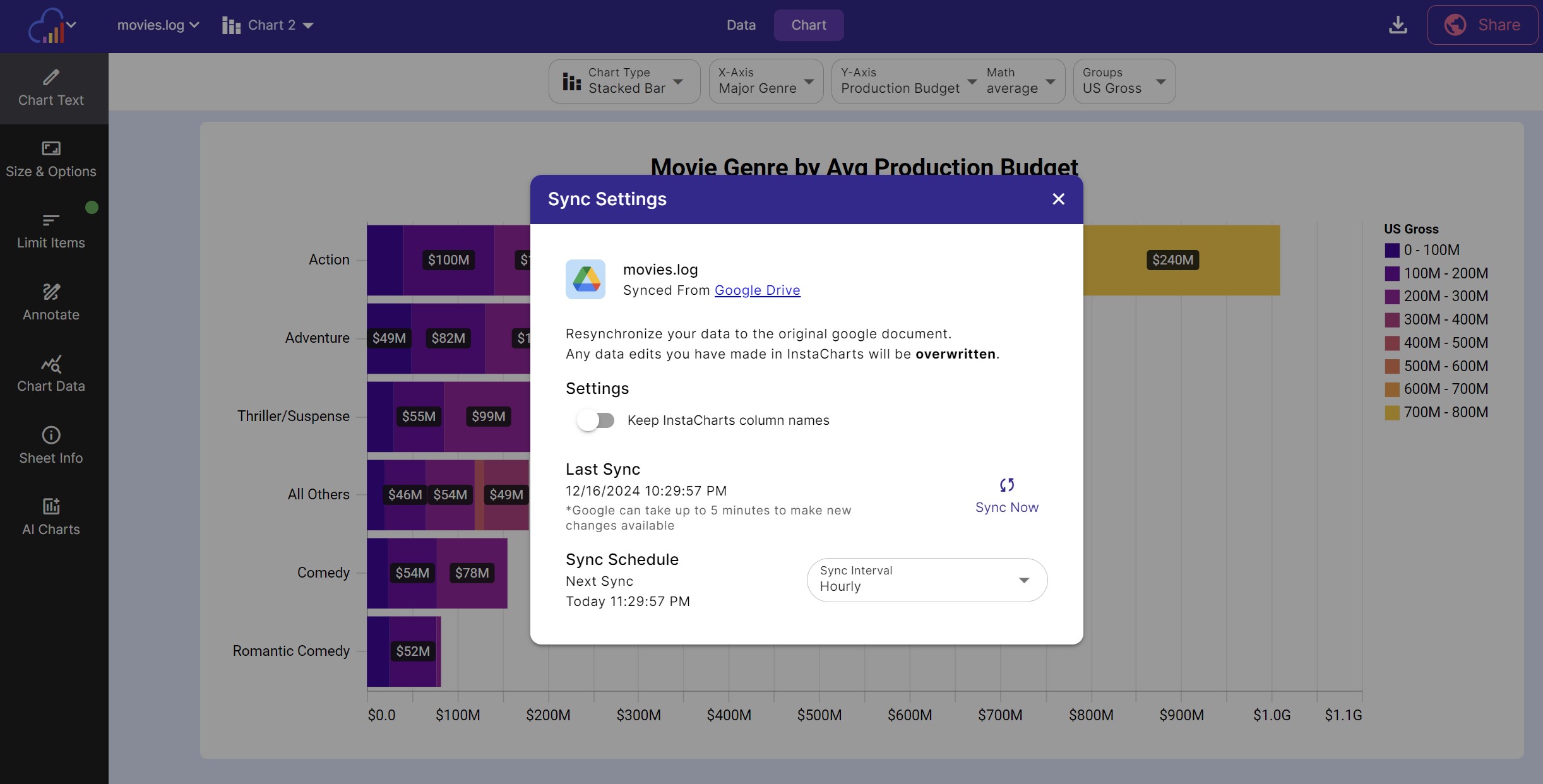This screenshot has height=784, width=1543.
Task: Open Y-Axis Production Budget dropdown
Action: (908, 81)
